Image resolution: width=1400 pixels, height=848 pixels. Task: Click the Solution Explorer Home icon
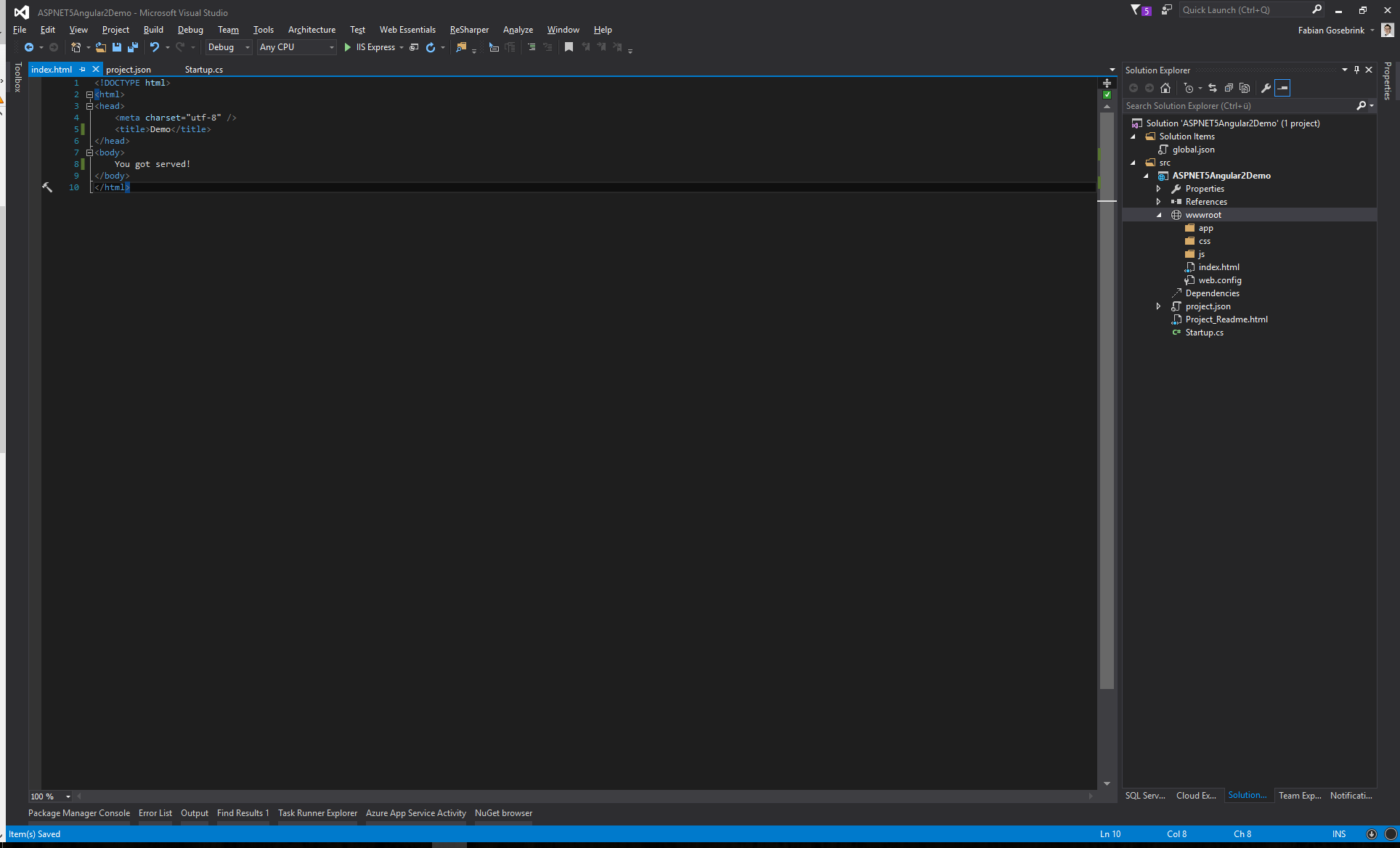(1165, 88)
